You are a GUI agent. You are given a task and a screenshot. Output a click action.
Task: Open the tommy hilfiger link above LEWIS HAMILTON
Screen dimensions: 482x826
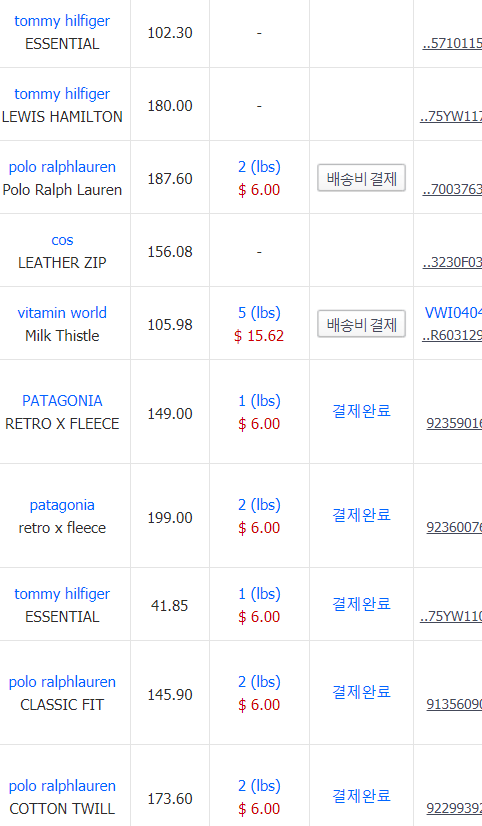(62, 94)
